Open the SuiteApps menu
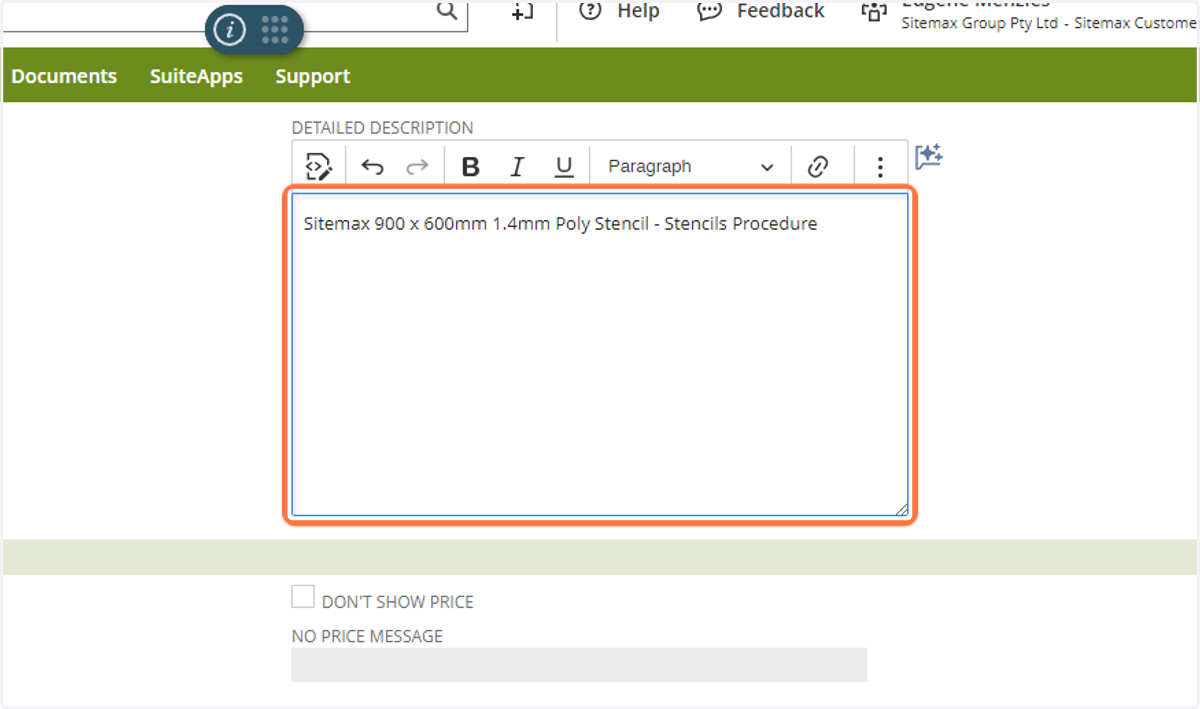This screenshot has height=709, width=1200. click(196, 76)
